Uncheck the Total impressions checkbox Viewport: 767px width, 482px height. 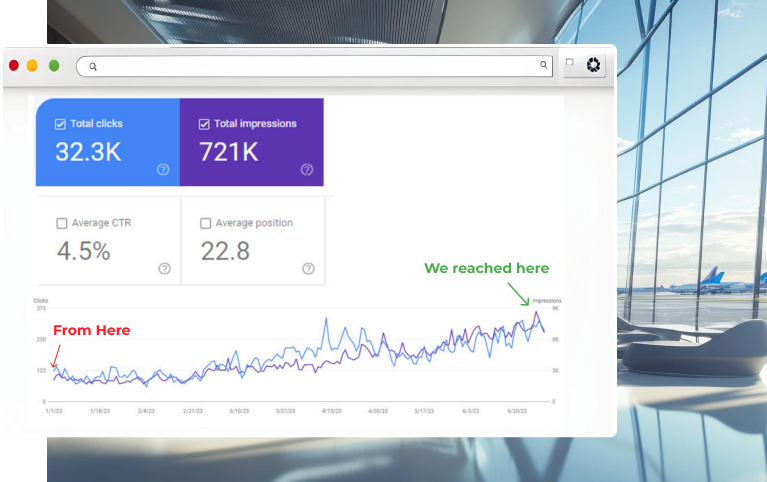205,124
